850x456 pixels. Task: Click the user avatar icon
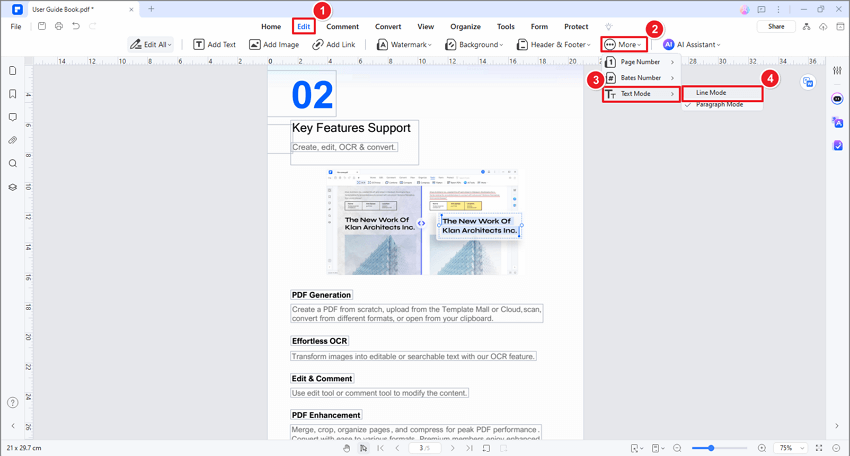(745, 10)
